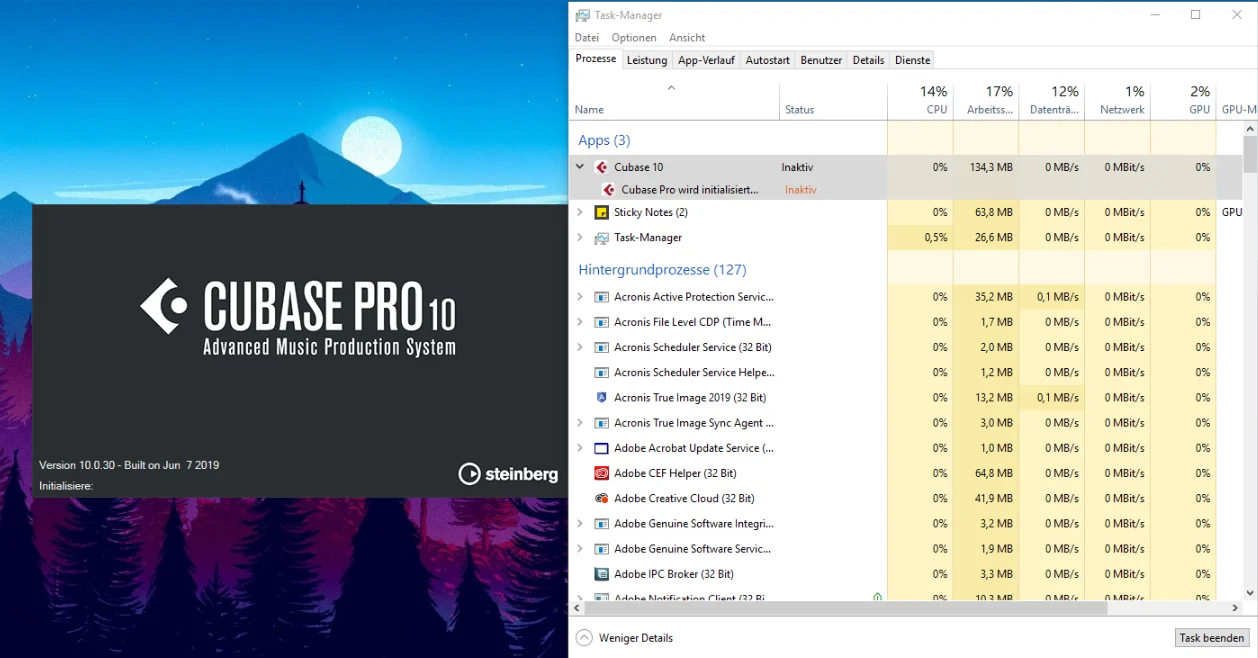1258x658 pixels.
Task: Click the Acronis File Level CDP icon
Action: point(601,322)
